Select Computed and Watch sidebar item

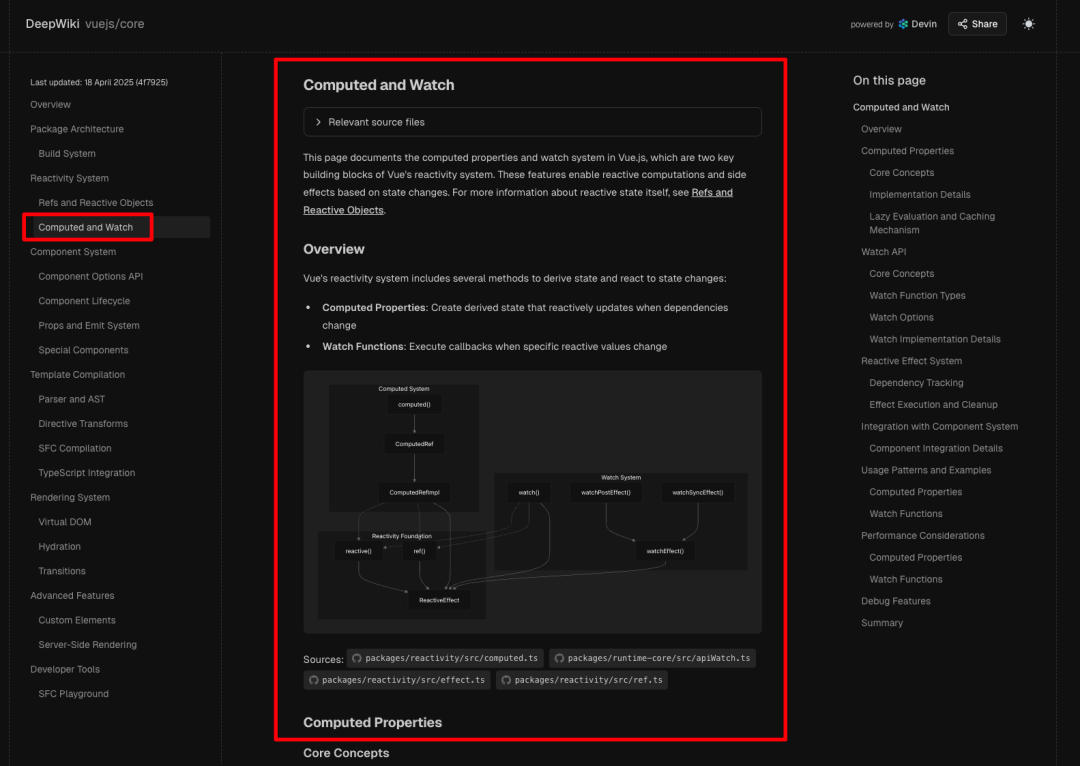pyautogui.click(x=85, y=227)
